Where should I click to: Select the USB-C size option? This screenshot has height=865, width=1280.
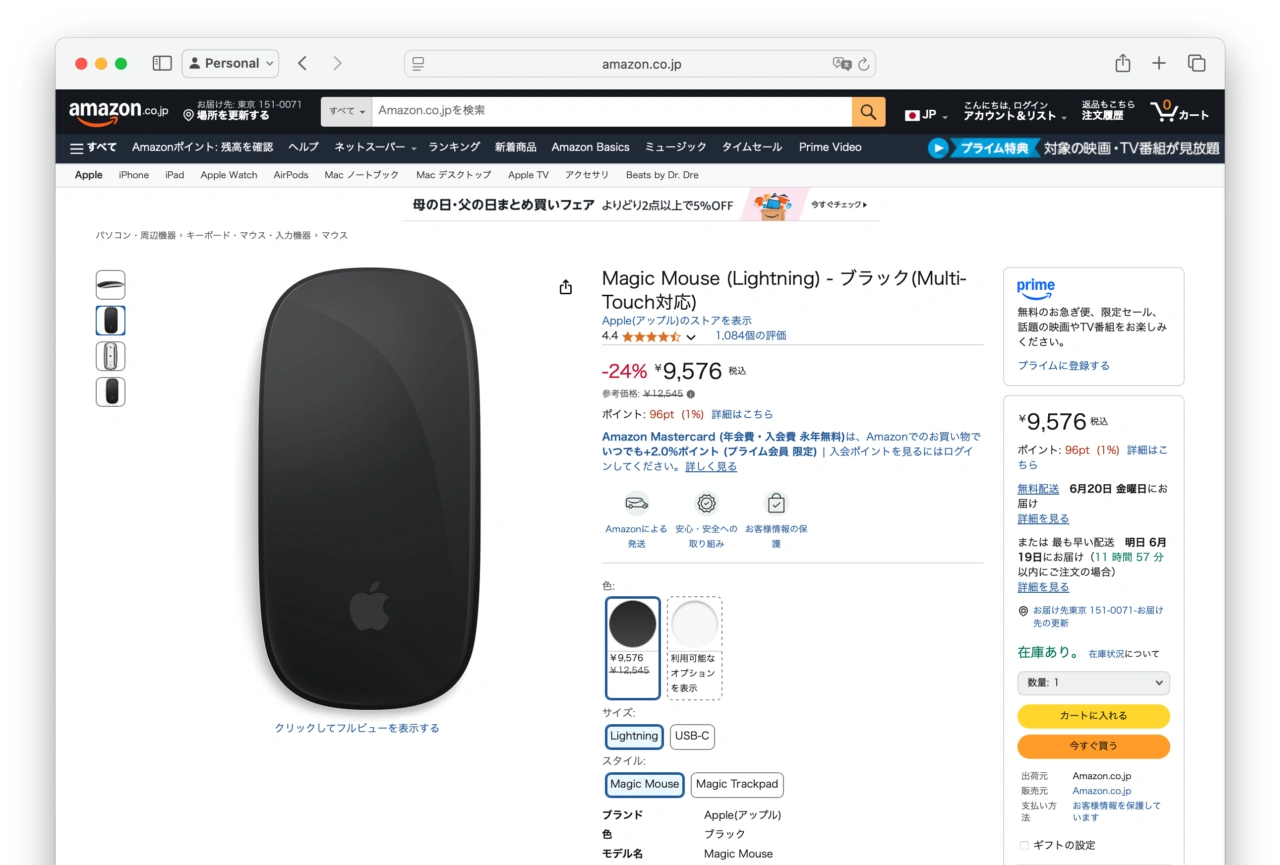(692, 736)
